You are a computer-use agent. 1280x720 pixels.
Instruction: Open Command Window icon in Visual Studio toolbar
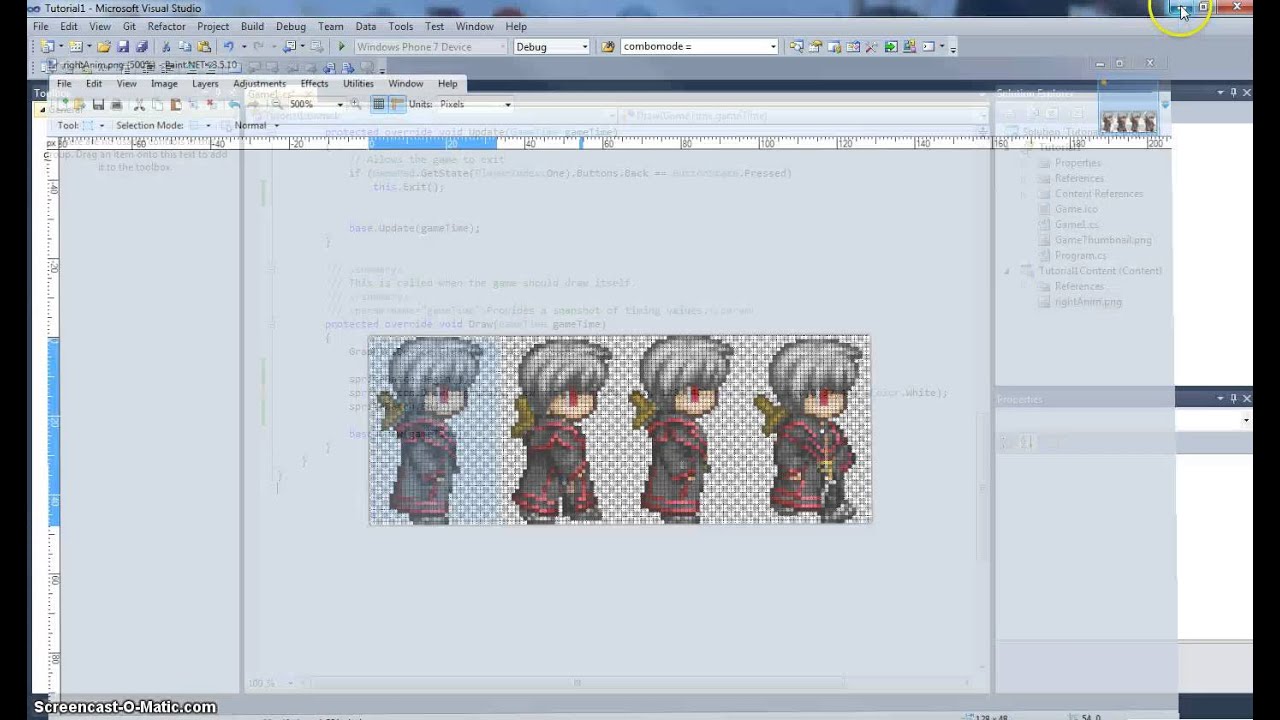pyautogui.click(x=929, y=47)
